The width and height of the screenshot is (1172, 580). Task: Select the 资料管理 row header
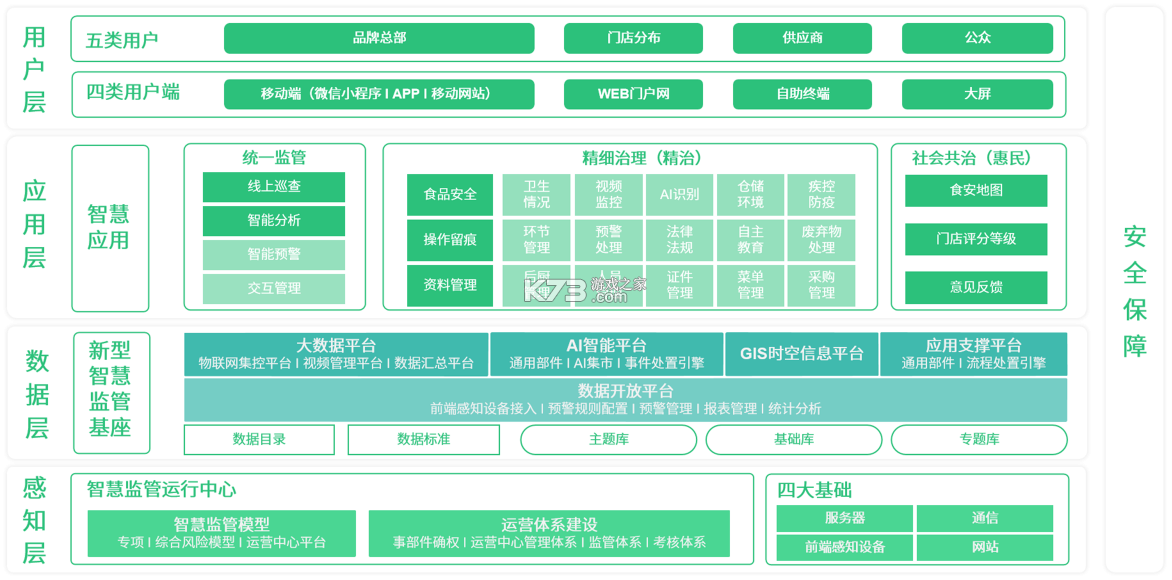click(x=450, y=286)
